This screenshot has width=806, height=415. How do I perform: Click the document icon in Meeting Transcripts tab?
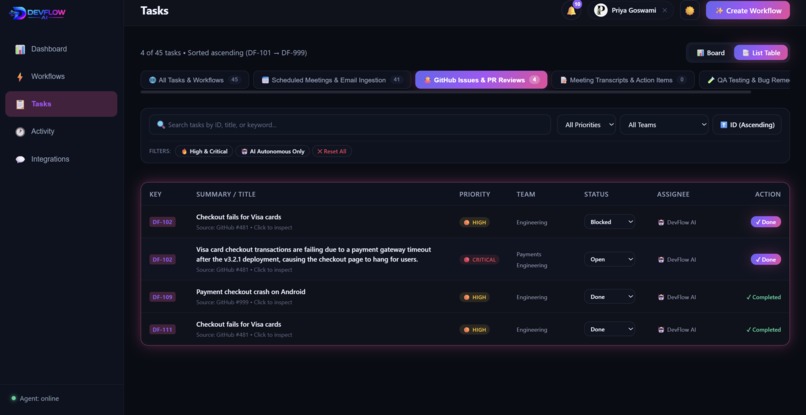coord(563,80)
